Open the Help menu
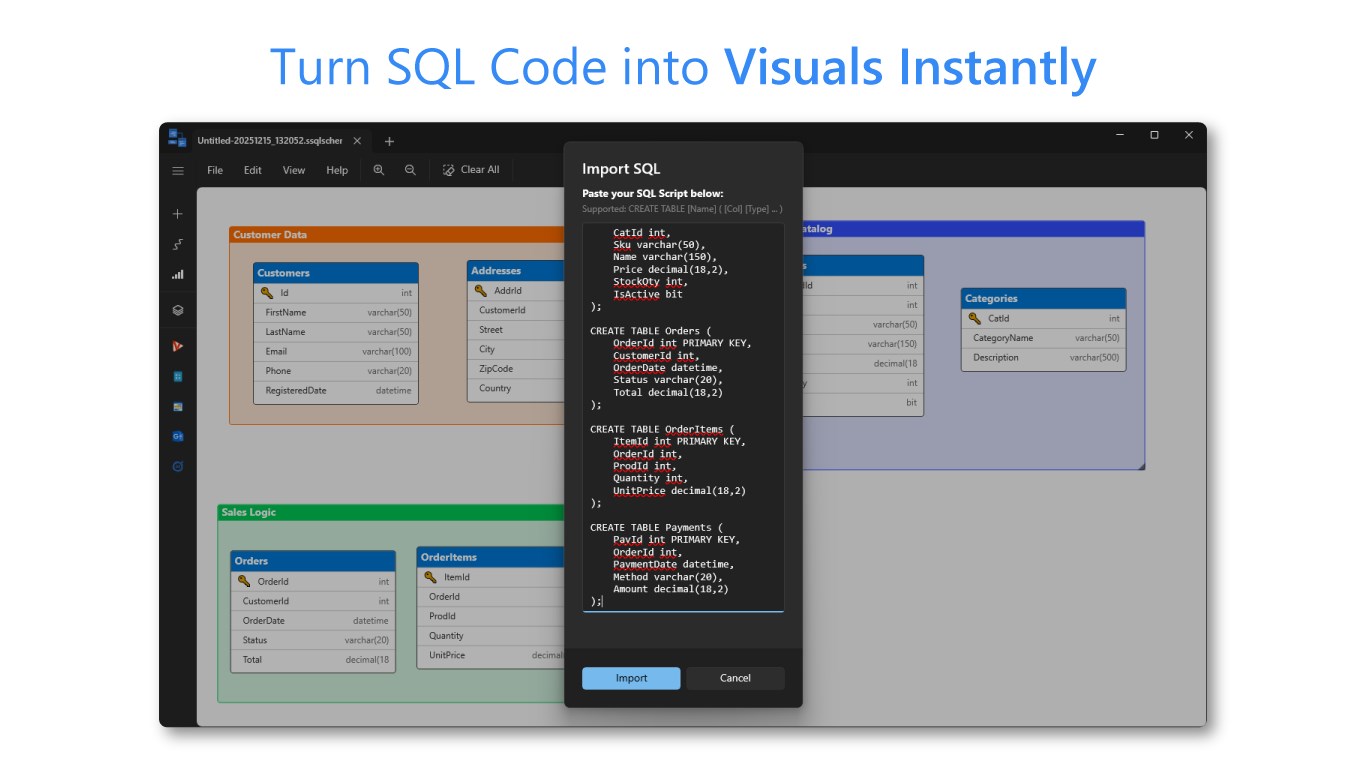The height and width of the screenshot is (768, 1366). [x=337, y=170]
